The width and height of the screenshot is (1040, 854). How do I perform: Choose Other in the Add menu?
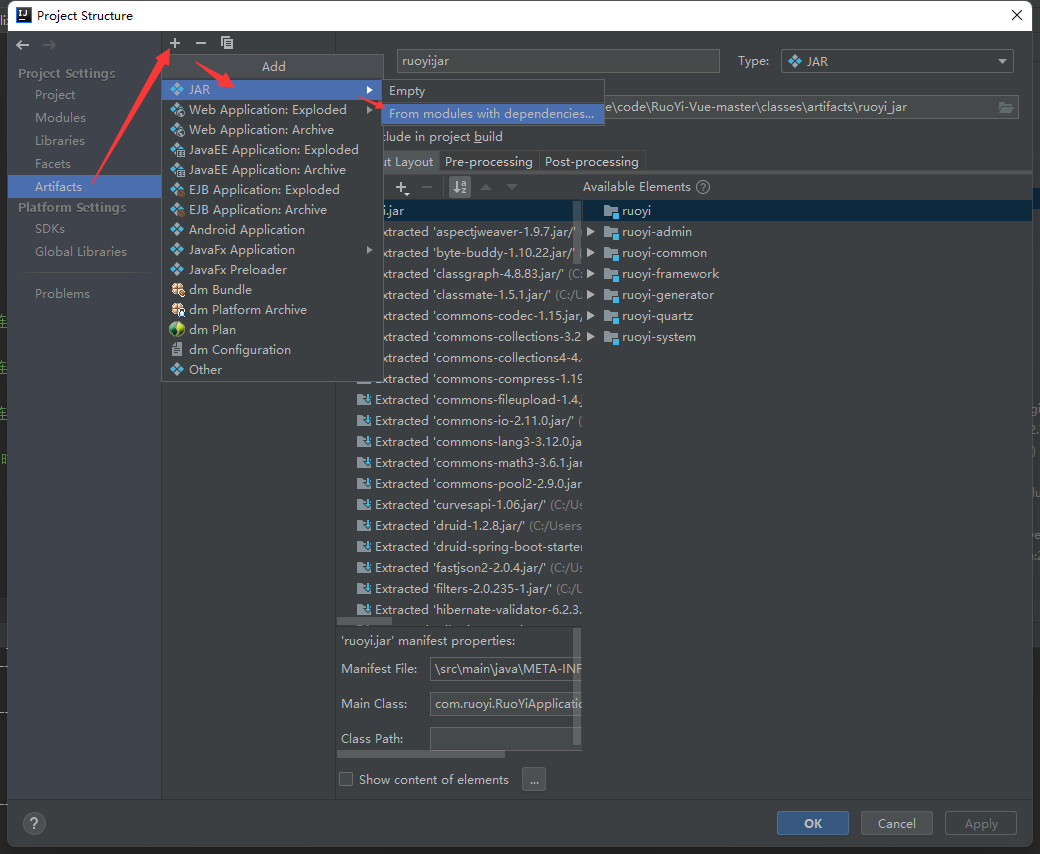tap(272, 369)
